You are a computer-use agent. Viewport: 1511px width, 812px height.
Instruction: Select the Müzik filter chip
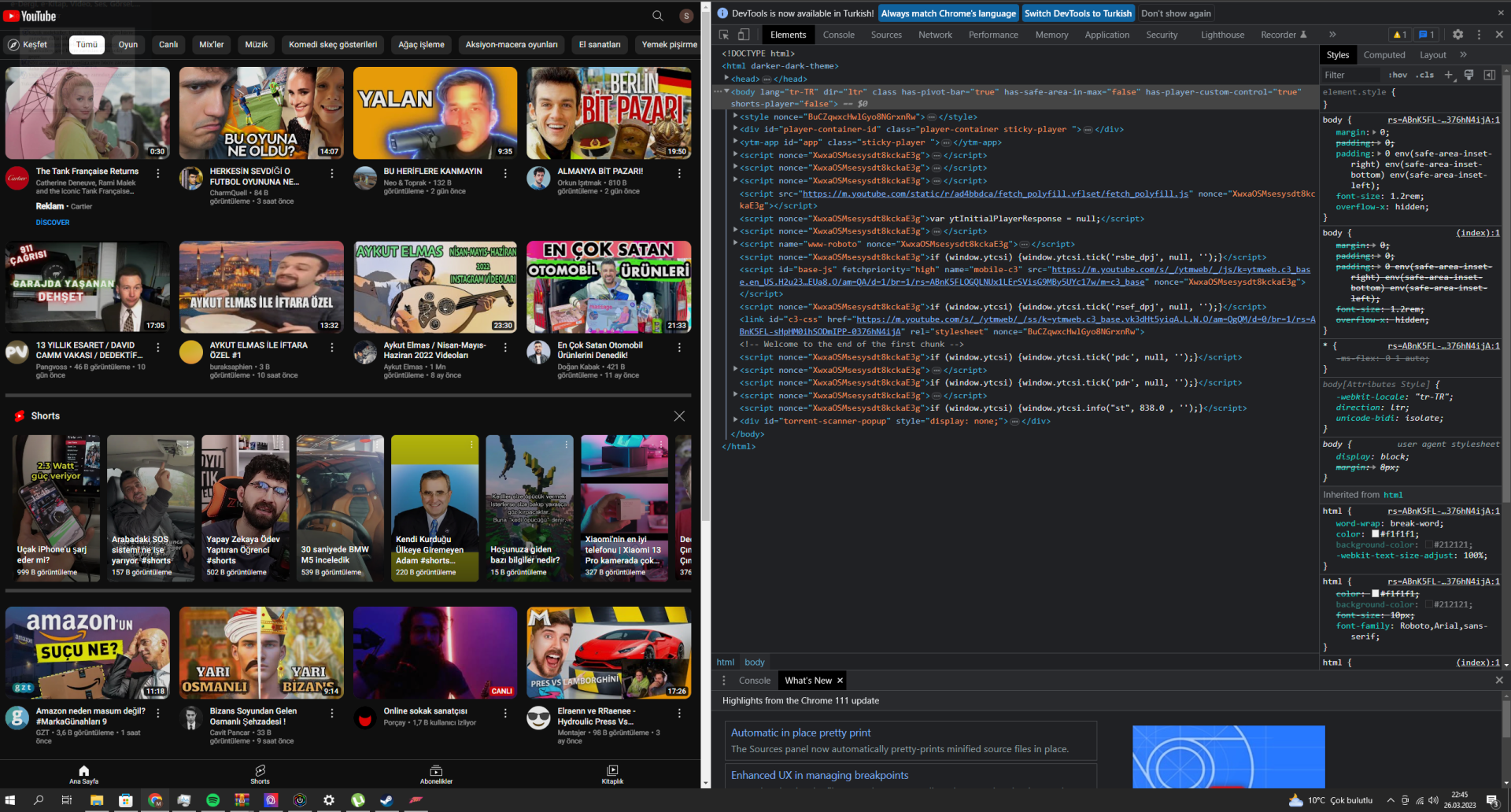coord(256,45)
